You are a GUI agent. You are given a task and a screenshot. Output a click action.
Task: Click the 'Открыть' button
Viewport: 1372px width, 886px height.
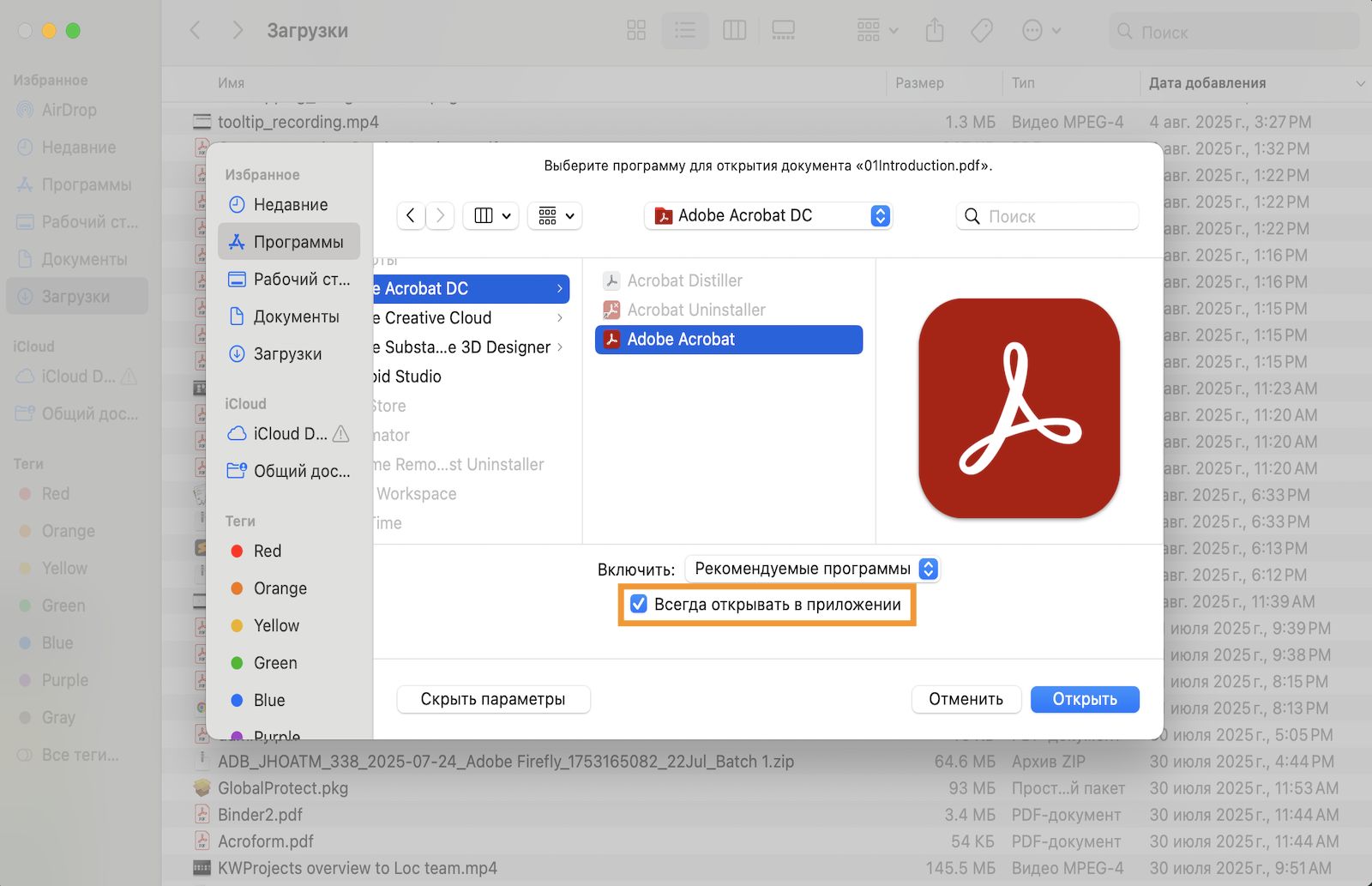[x=1085, y=699]
